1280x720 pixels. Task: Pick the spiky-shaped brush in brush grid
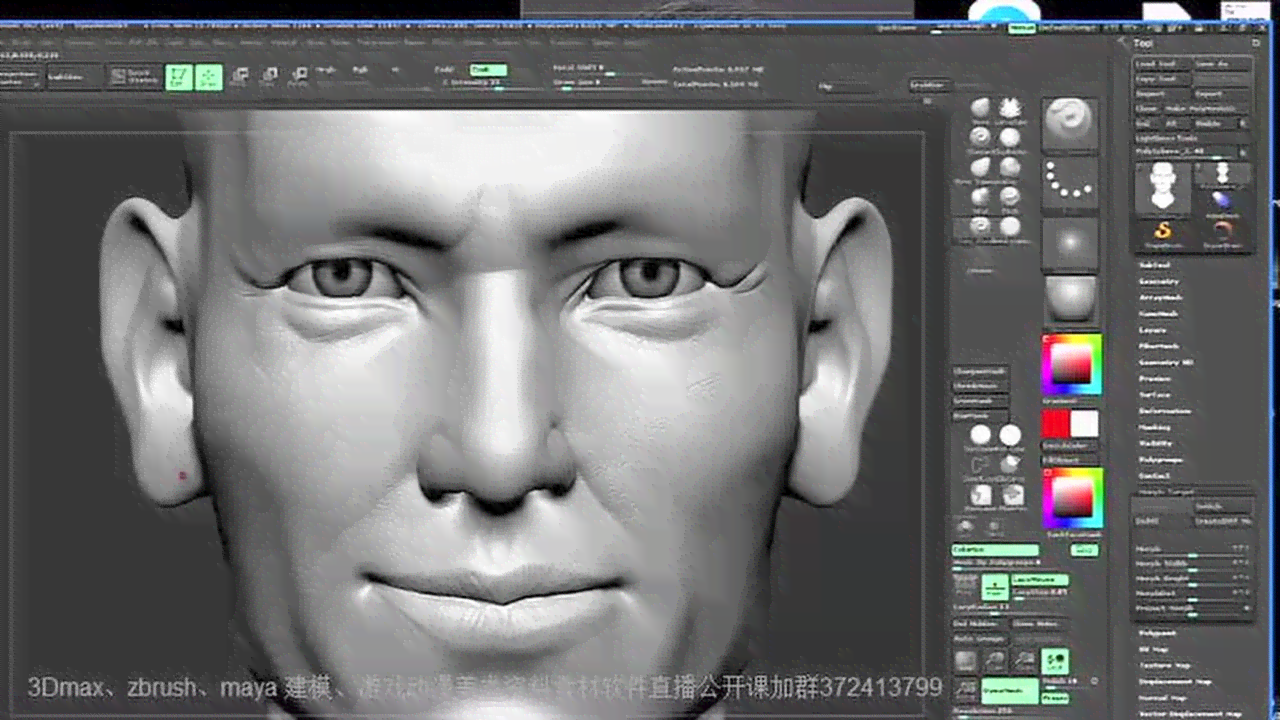point(1010,109)
